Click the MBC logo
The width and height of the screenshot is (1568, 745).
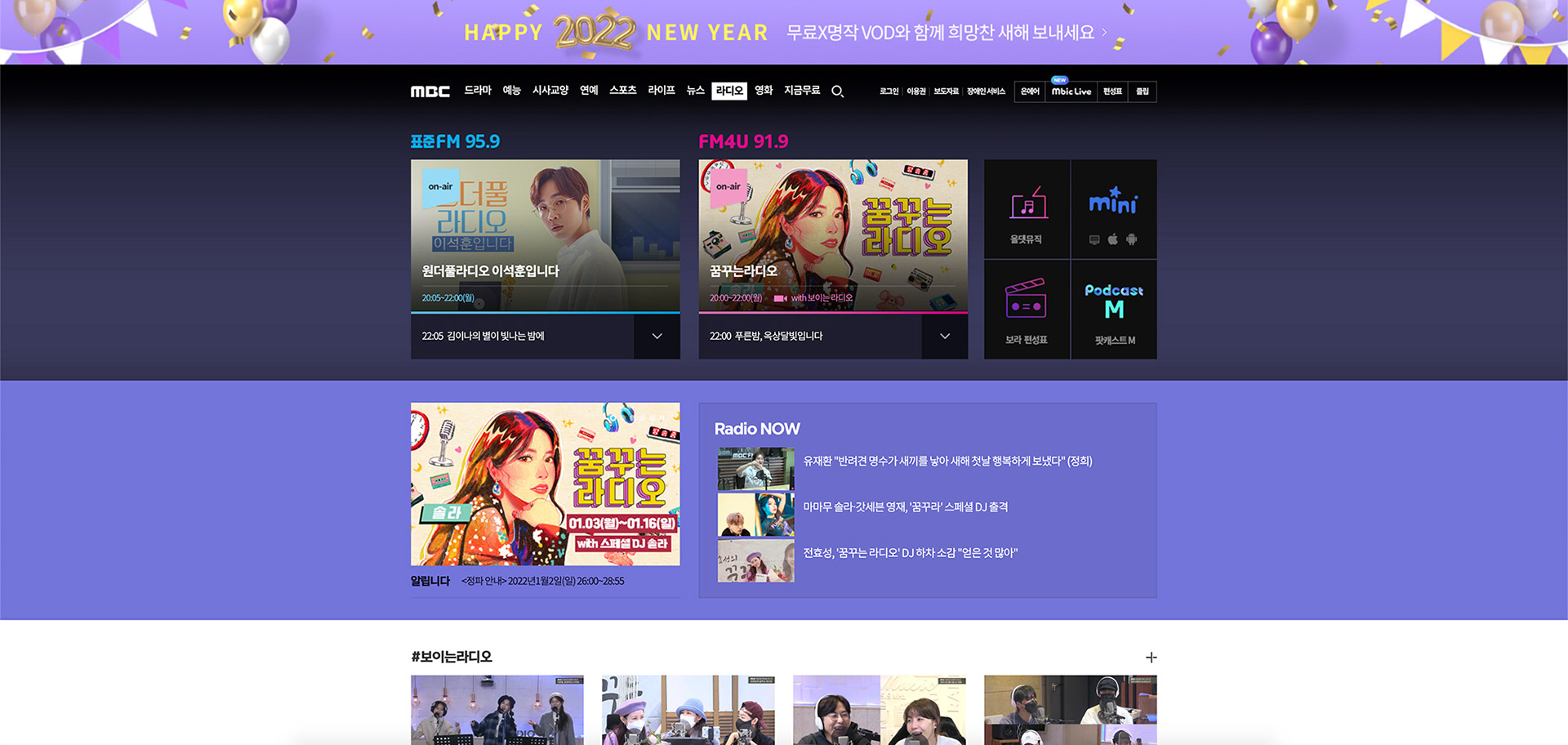430,91
